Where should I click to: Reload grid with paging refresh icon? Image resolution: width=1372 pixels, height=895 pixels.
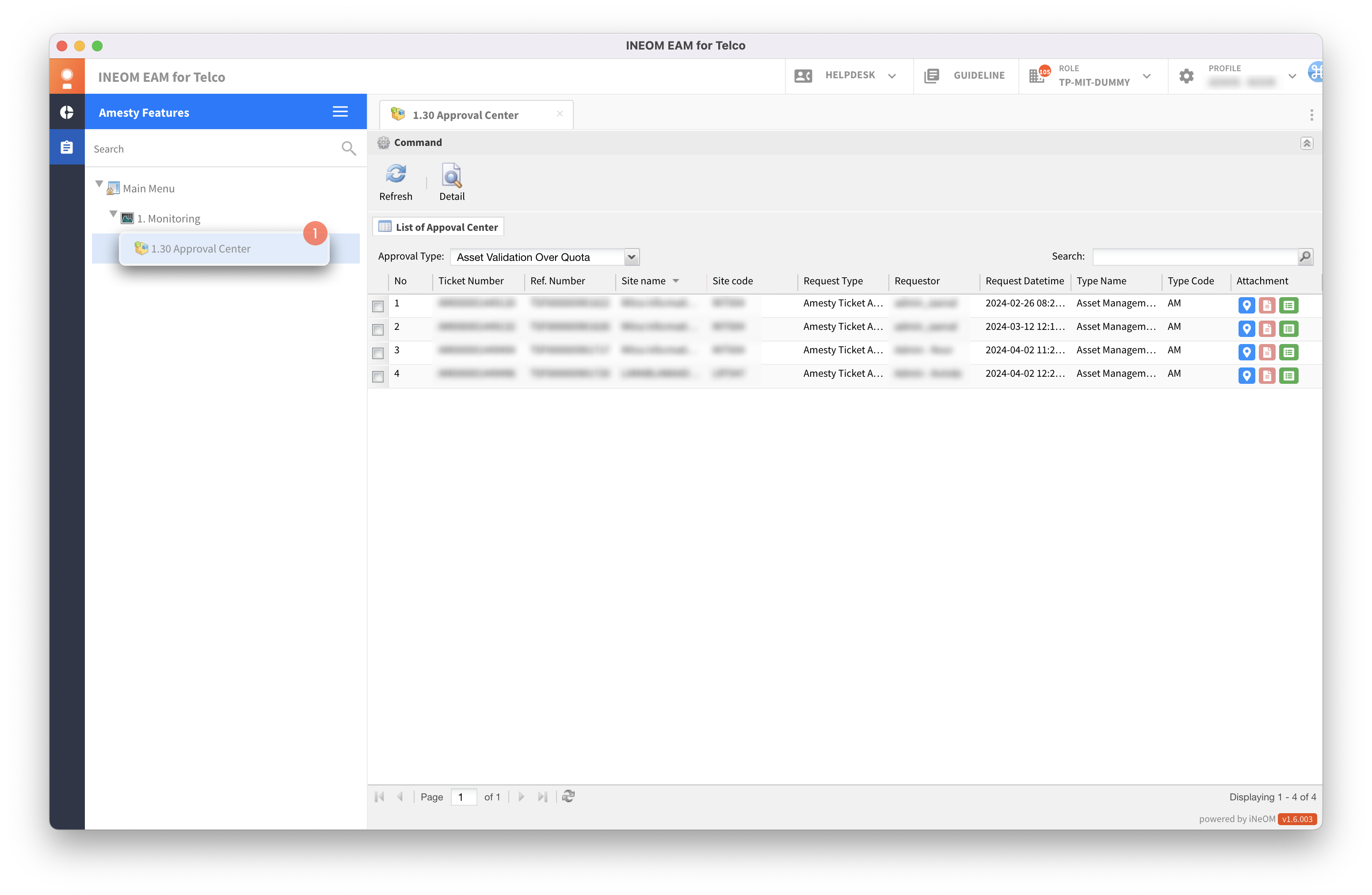pos(568,796)
